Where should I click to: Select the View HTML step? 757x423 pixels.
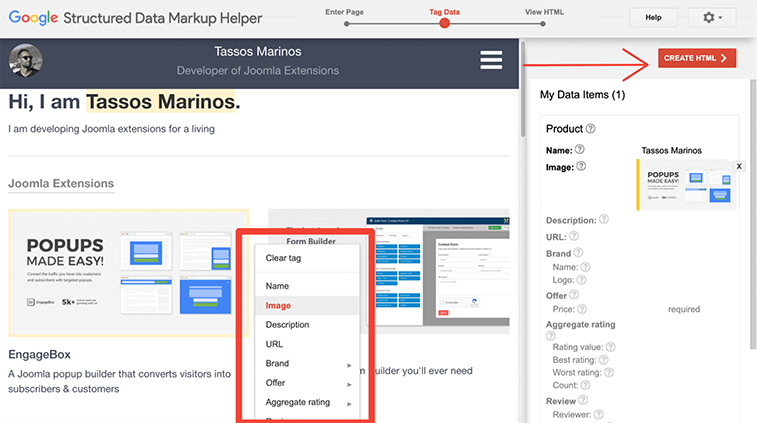pos(544,12)
